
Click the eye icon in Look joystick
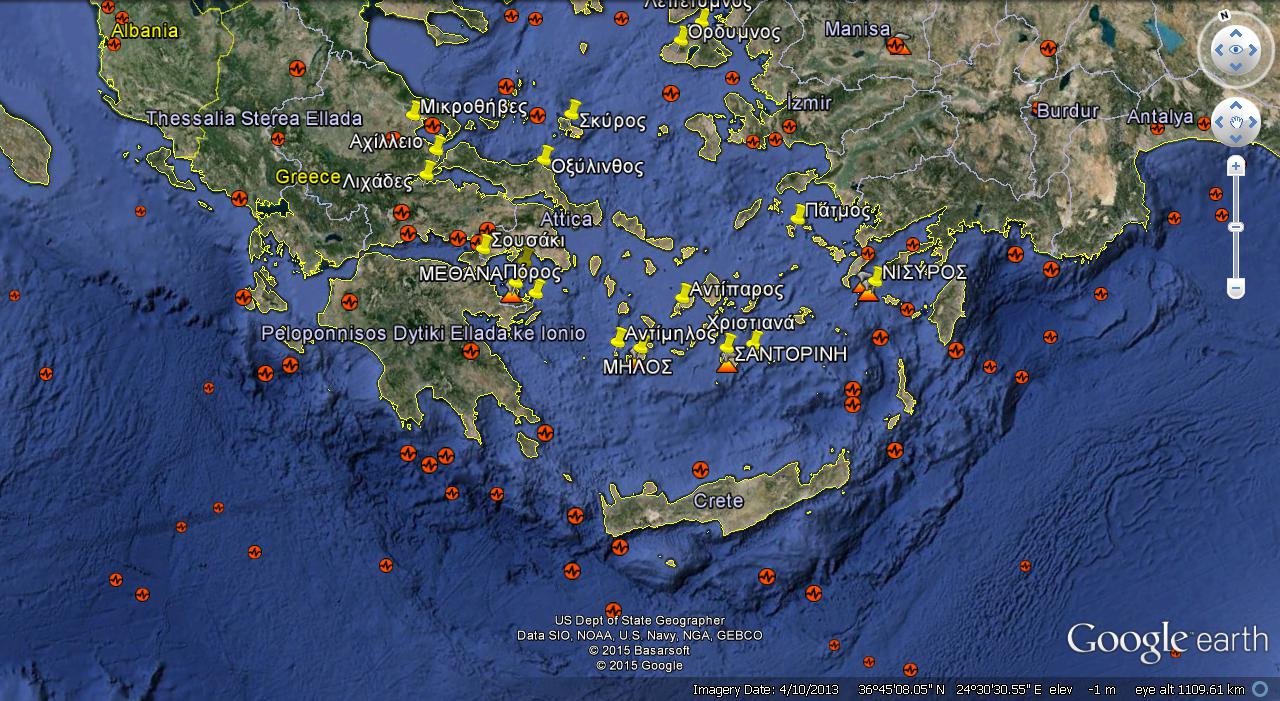(1236, 49)
